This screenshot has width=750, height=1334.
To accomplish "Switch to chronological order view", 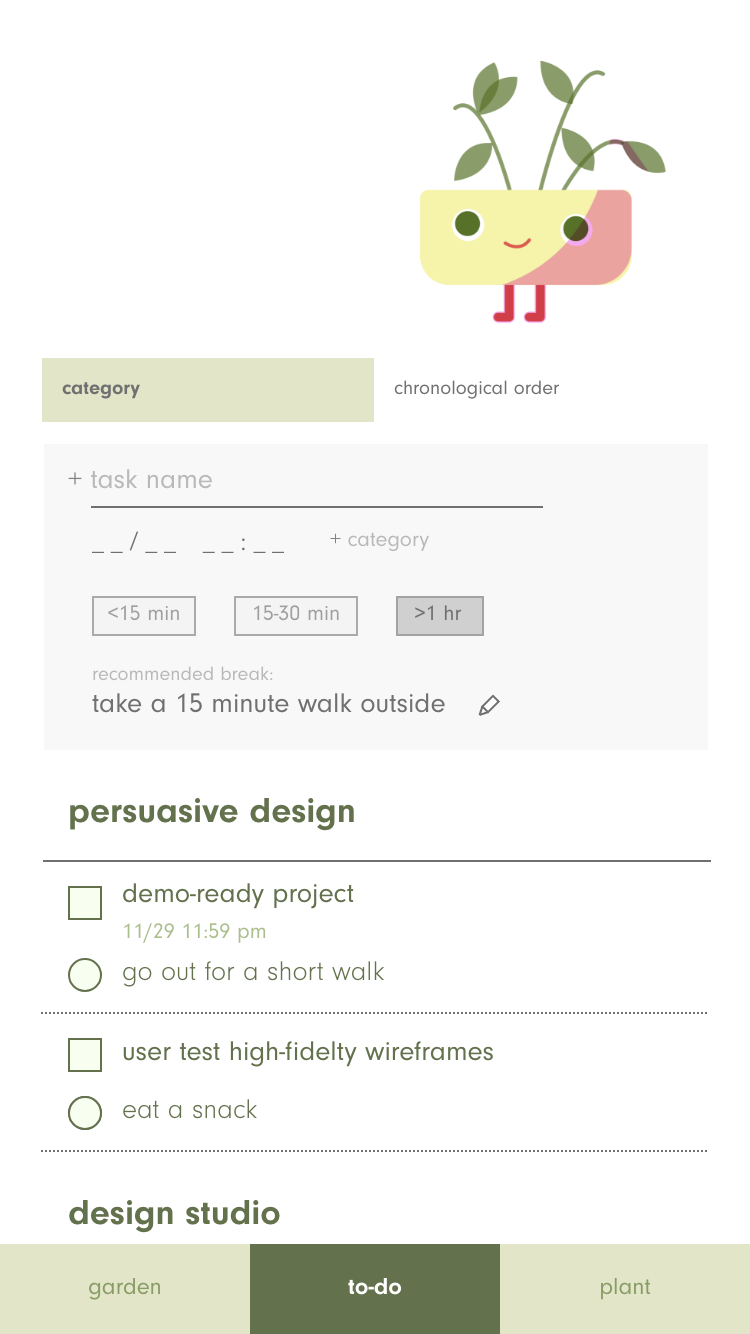I will (x=476, y=389).
